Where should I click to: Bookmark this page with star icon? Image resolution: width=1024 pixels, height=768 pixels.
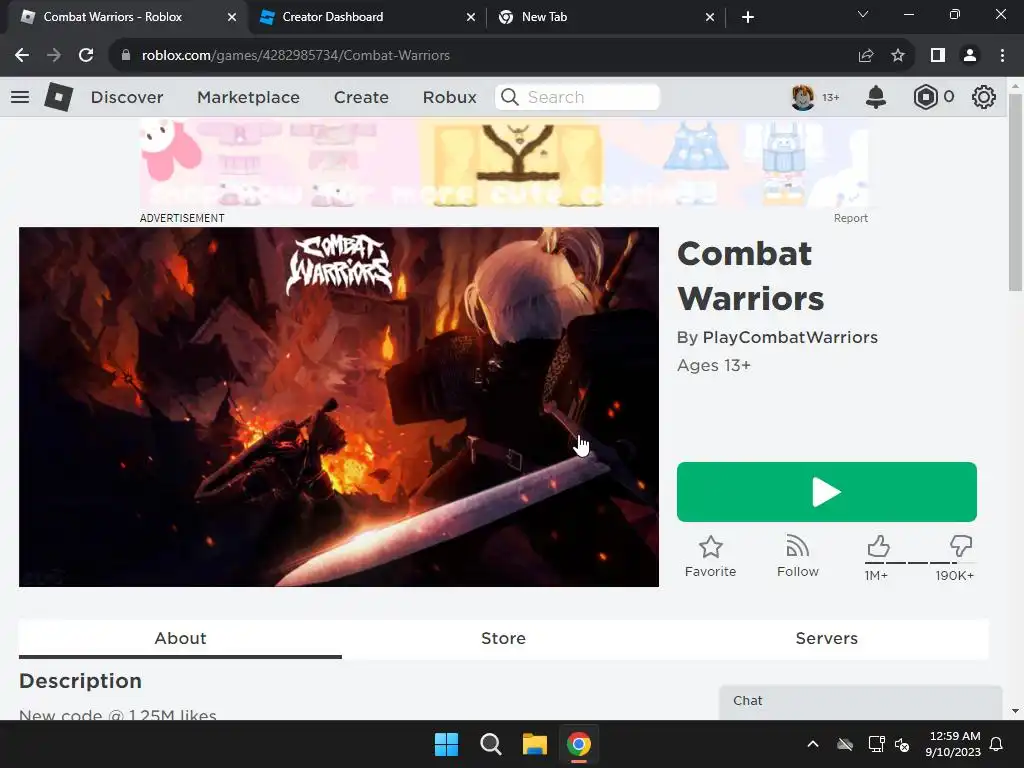(x=898, y=56)
